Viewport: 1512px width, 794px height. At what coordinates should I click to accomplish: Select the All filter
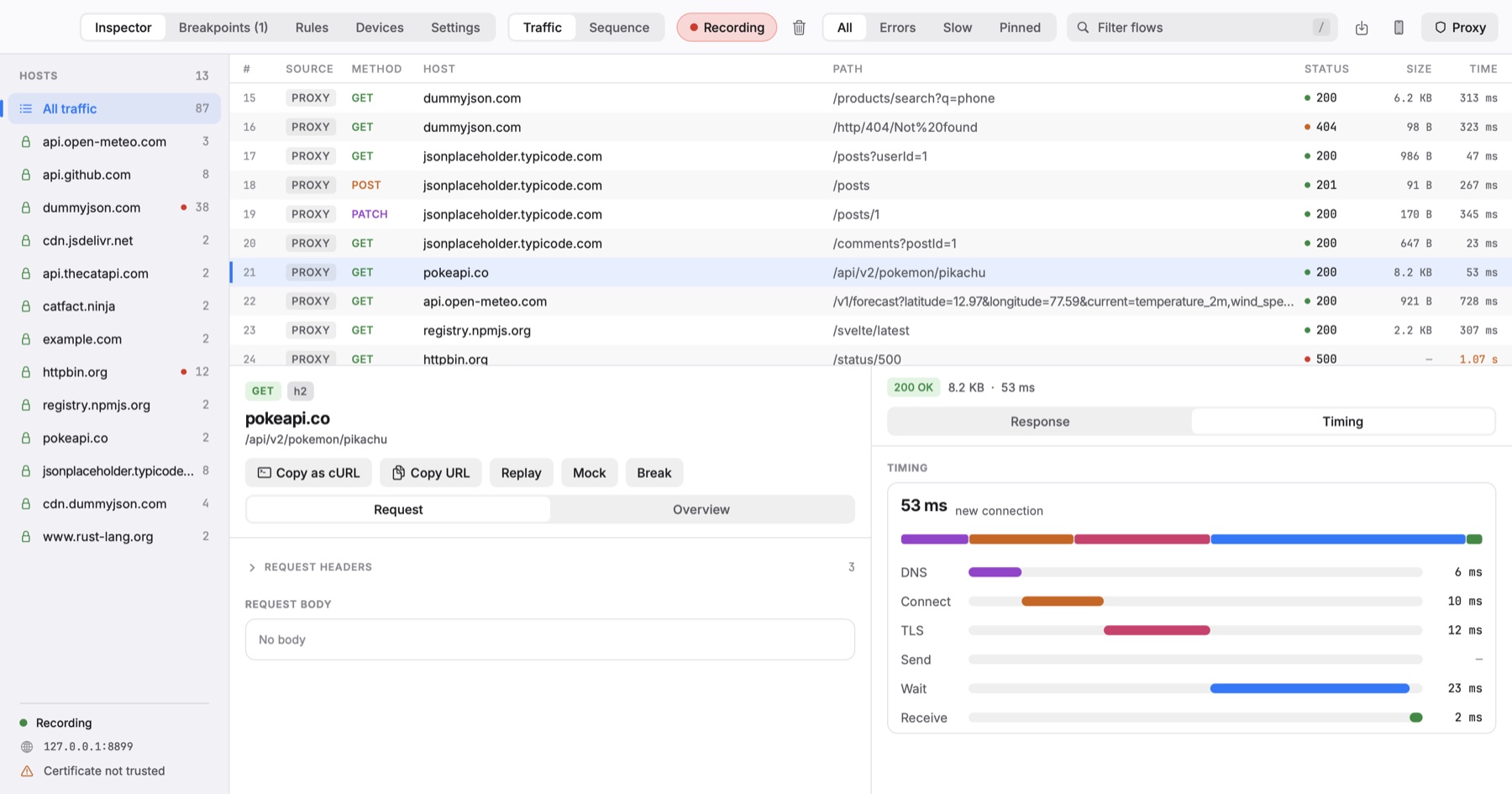tap(844, 28)
